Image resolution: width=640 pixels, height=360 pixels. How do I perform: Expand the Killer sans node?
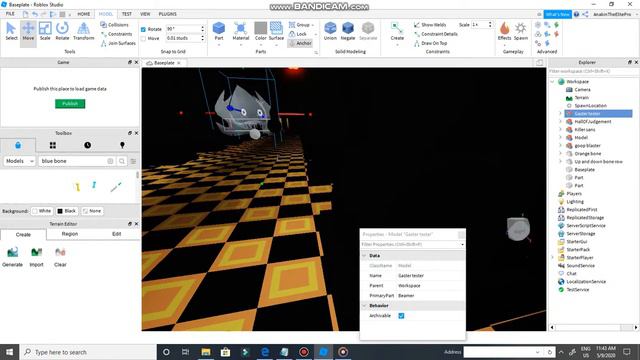coord(560,129)
